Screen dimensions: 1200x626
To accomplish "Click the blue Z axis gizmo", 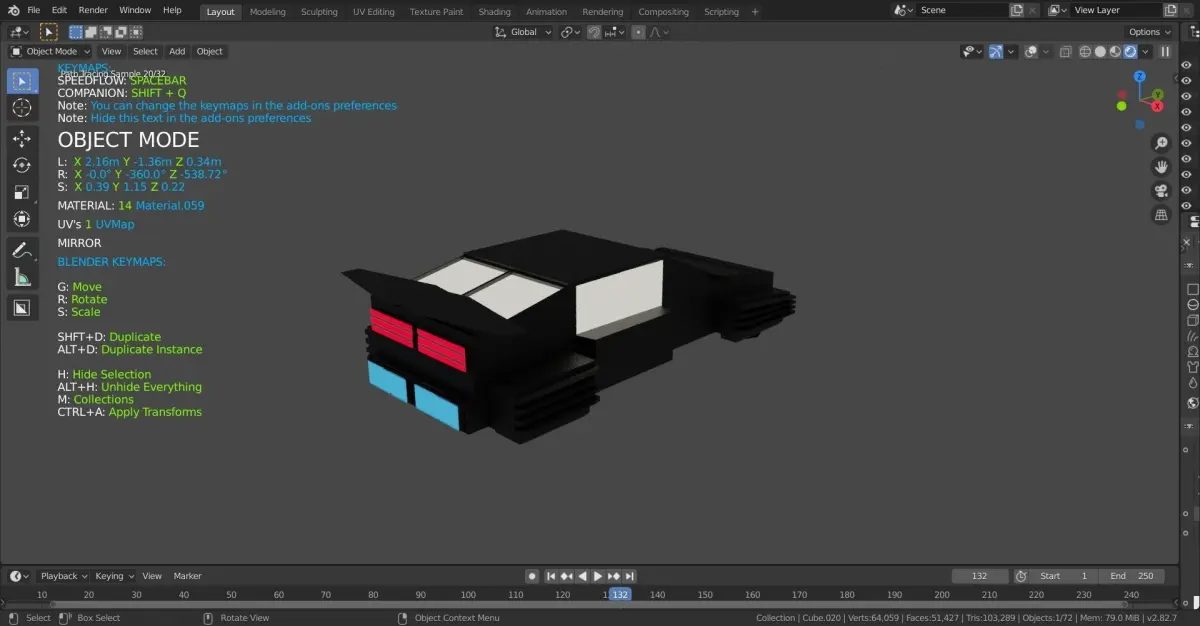I will [x=1139, y=76].
